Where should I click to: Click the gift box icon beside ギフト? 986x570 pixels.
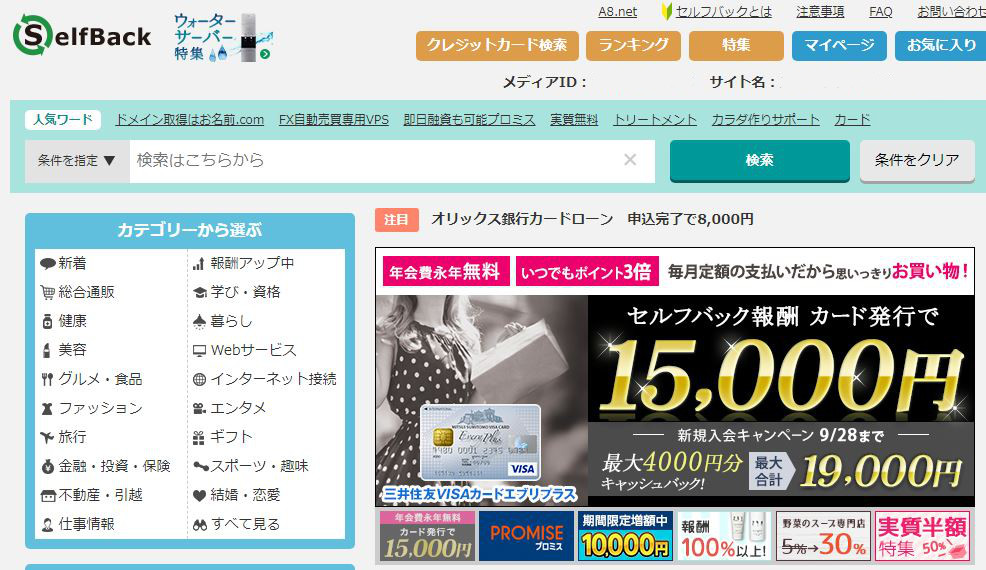click(x=199, y=438)
